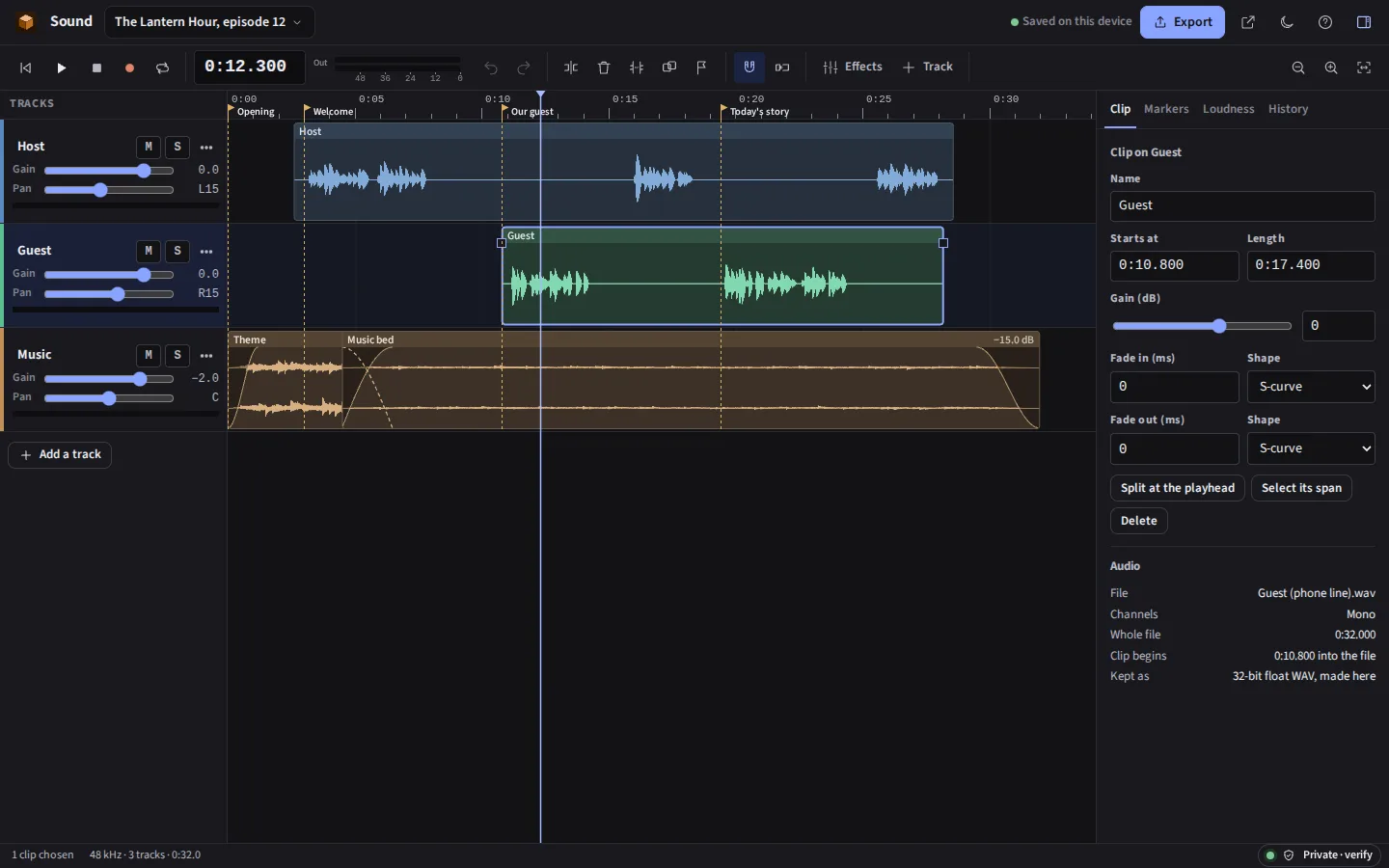
Task: Open help with the question mark icon
Action: (1325, 22)
